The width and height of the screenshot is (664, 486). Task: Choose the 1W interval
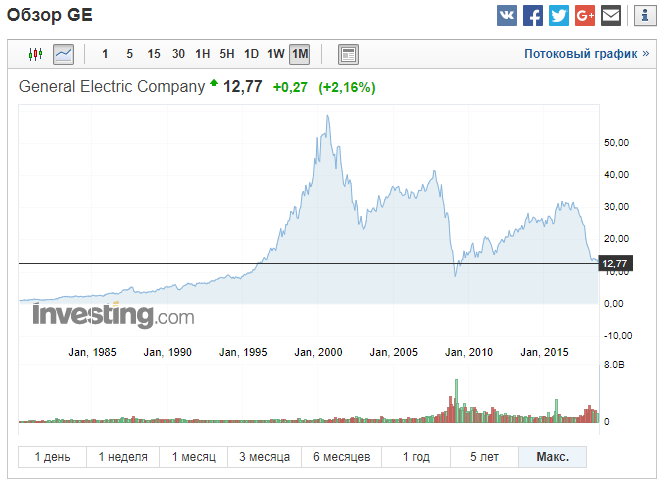[x=276, y=54]
